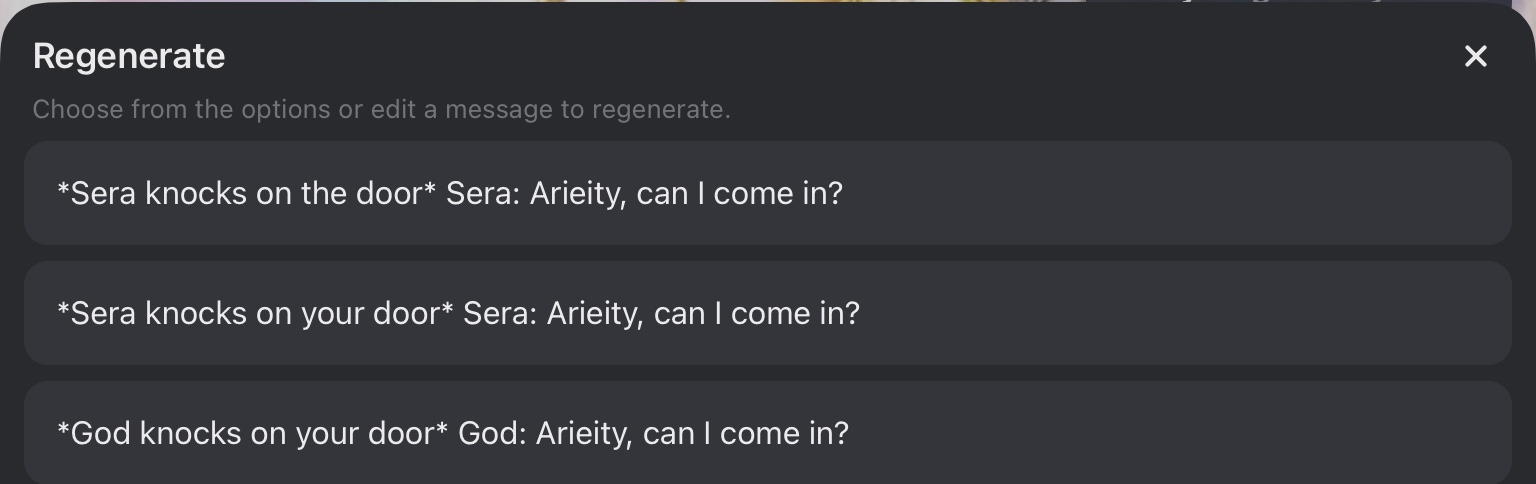
Task: Pick the "God knocks on your door" message
Action: point(452,433)
